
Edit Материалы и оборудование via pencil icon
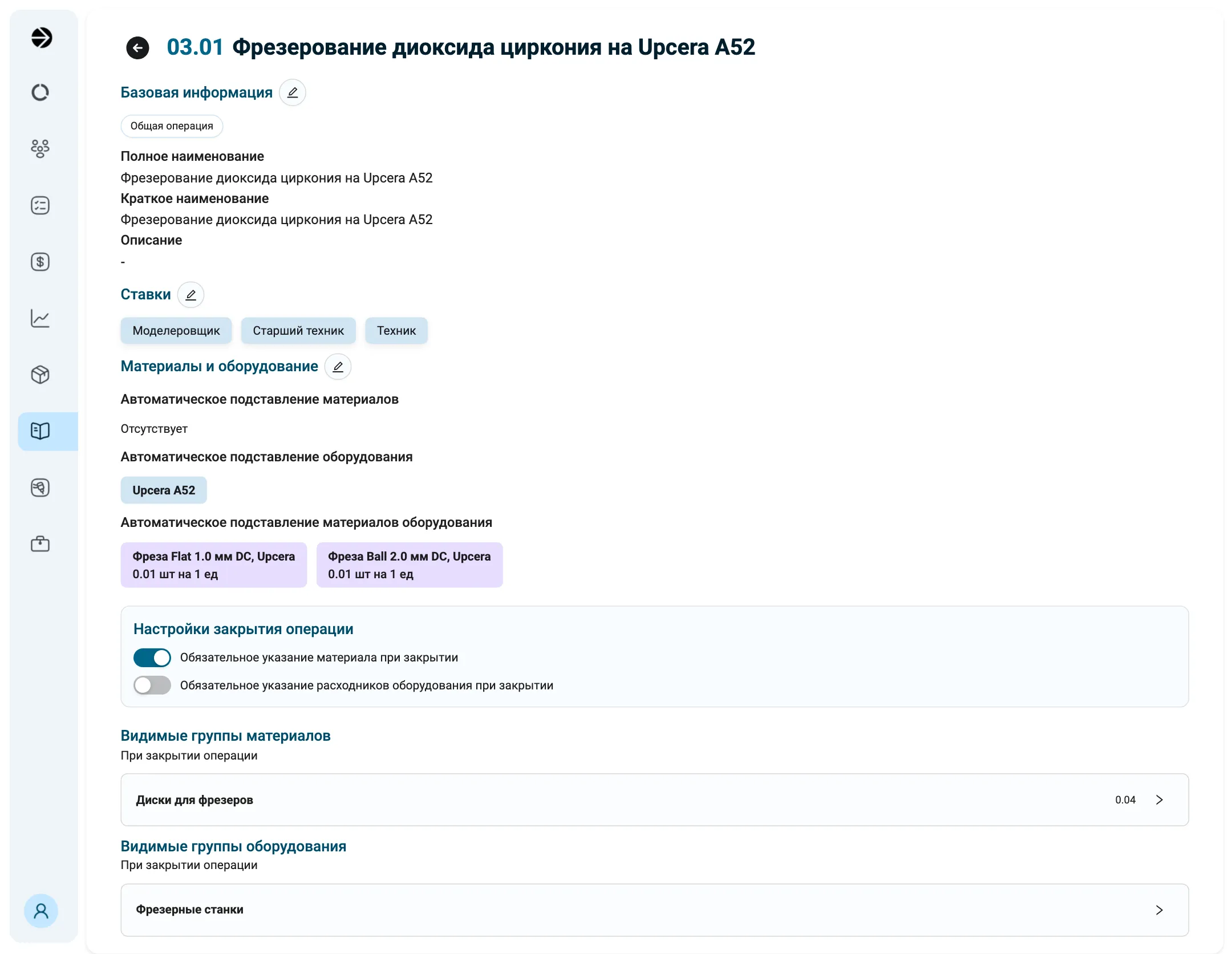(338, 367)
